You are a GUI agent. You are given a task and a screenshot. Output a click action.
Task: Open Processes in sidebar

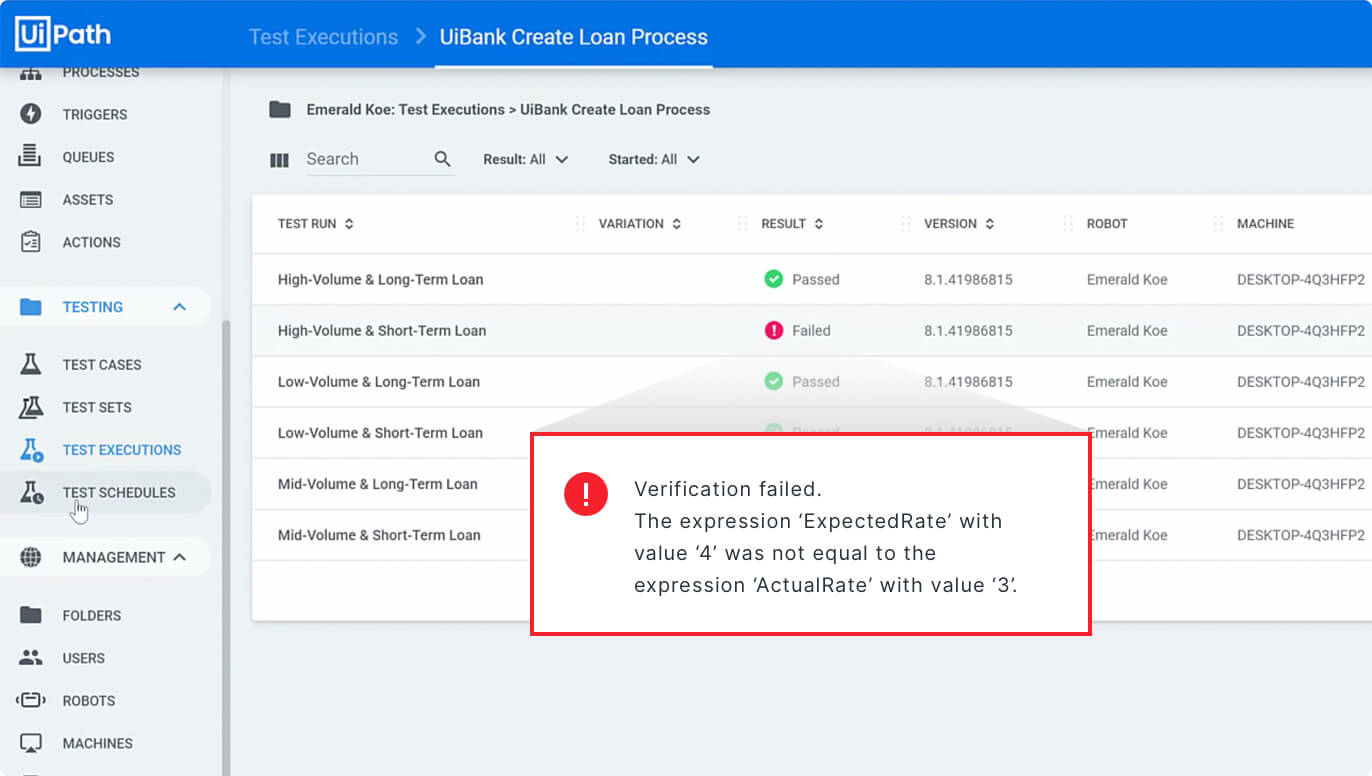point(101,72)
